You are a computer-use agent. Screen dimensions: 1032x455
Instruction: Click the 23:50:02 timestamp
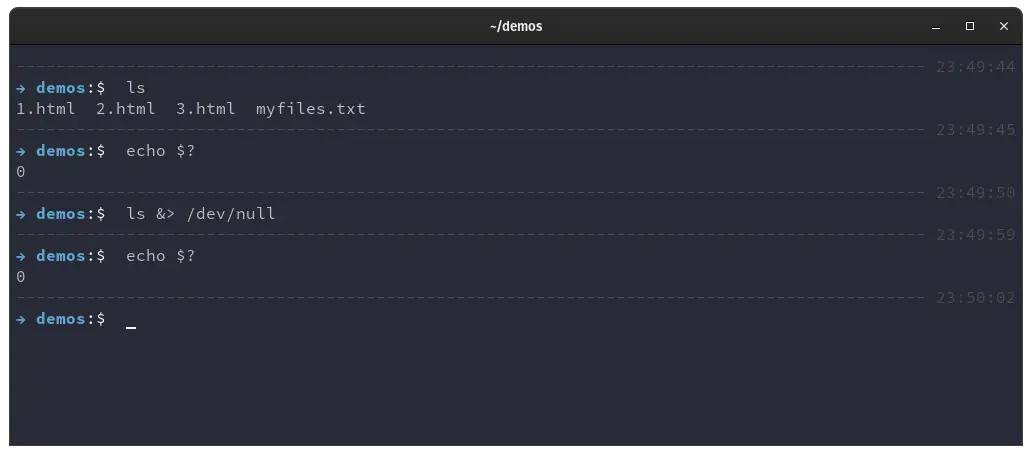(x=975, y=298)
